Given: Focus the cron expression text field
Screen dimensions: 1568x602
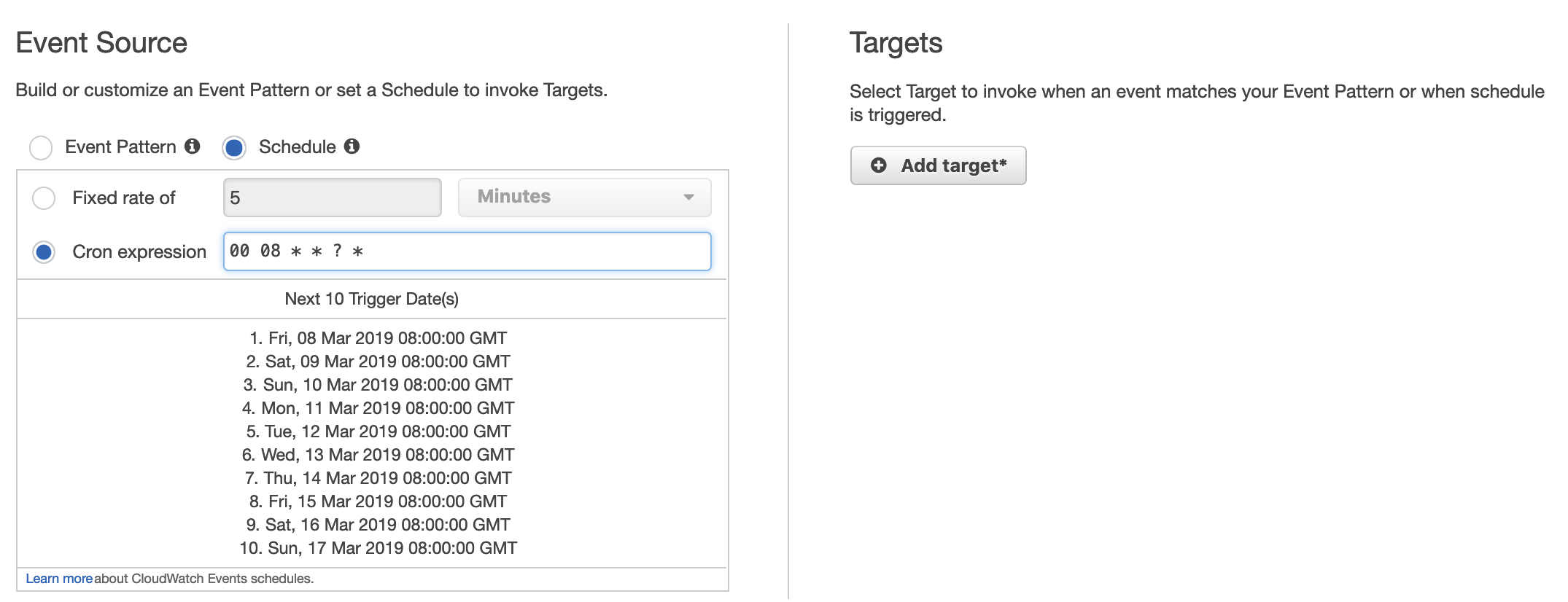Looking at the screenshot, I should tap(467, 251).
